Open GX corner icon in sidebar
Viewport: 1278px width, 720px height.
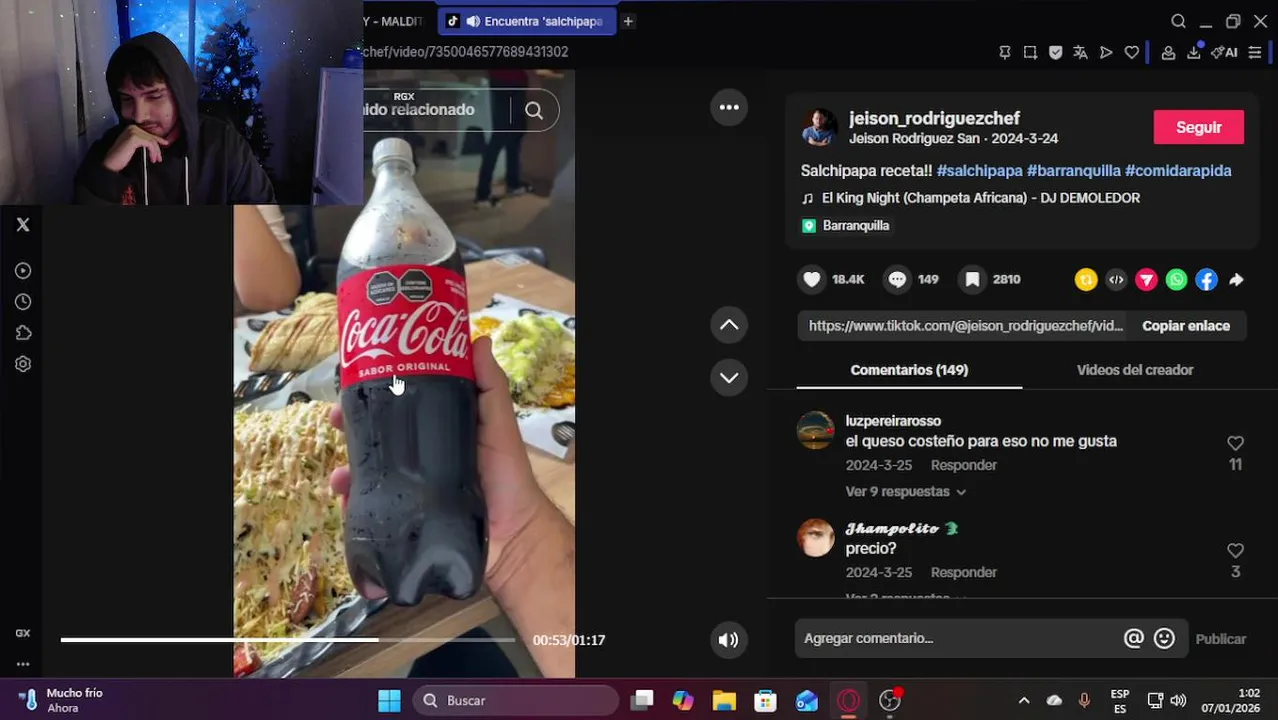pyautogui.click(x=23, y=633)
